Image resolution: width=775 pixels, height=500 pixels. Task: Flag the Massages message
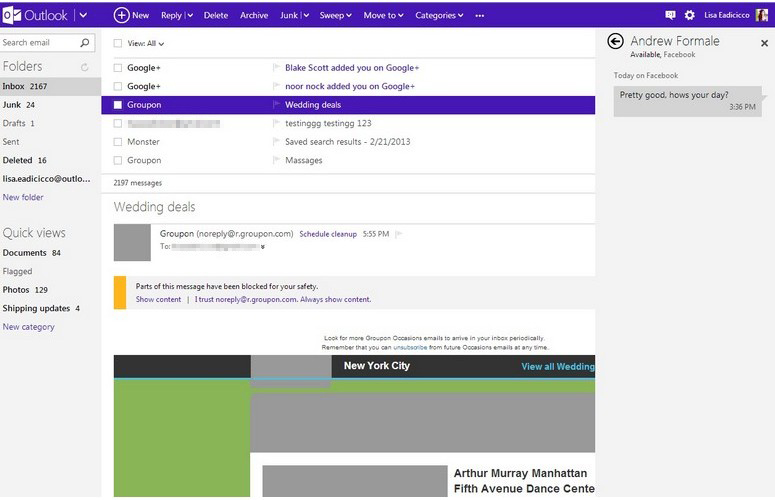276,160
